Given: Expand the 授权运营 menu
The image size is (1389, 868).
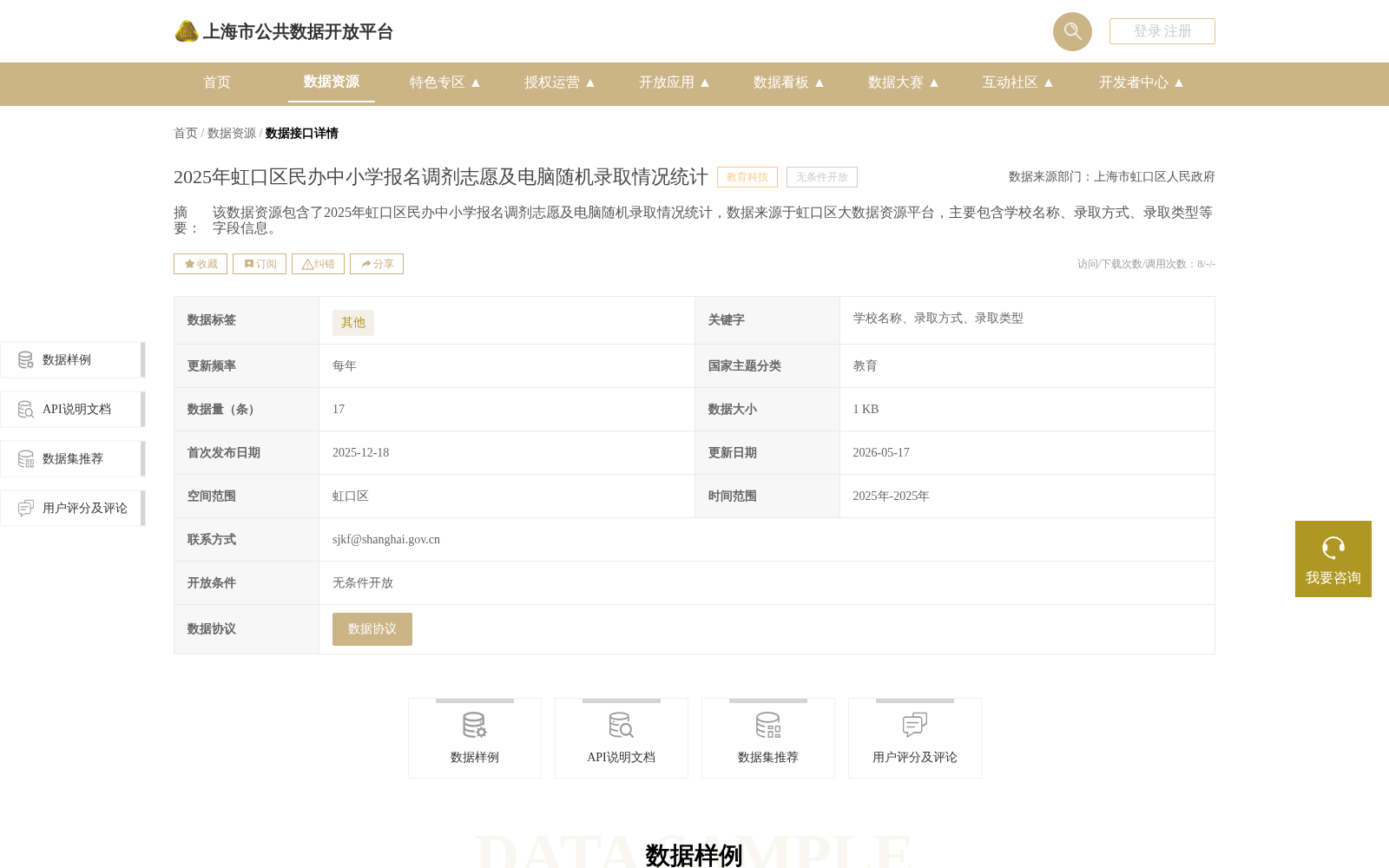Looking at the screenshot, I should [560, 82].
